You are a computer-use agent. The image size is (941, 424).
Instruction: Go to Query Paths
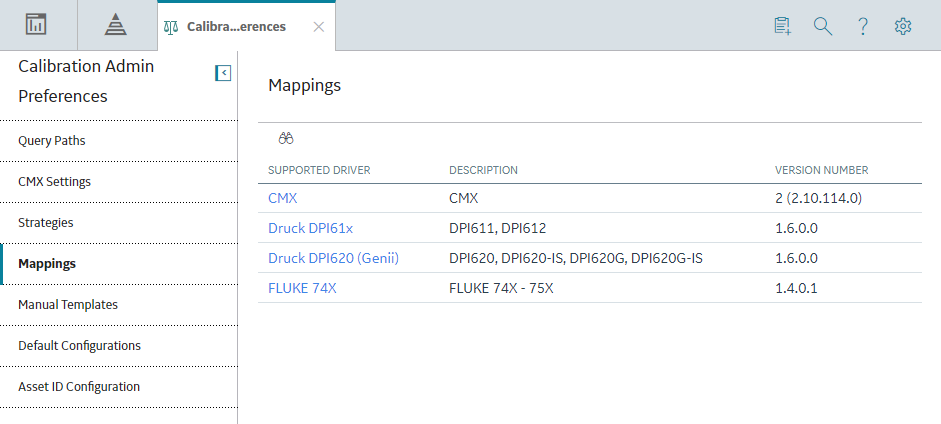click(119, 141)
